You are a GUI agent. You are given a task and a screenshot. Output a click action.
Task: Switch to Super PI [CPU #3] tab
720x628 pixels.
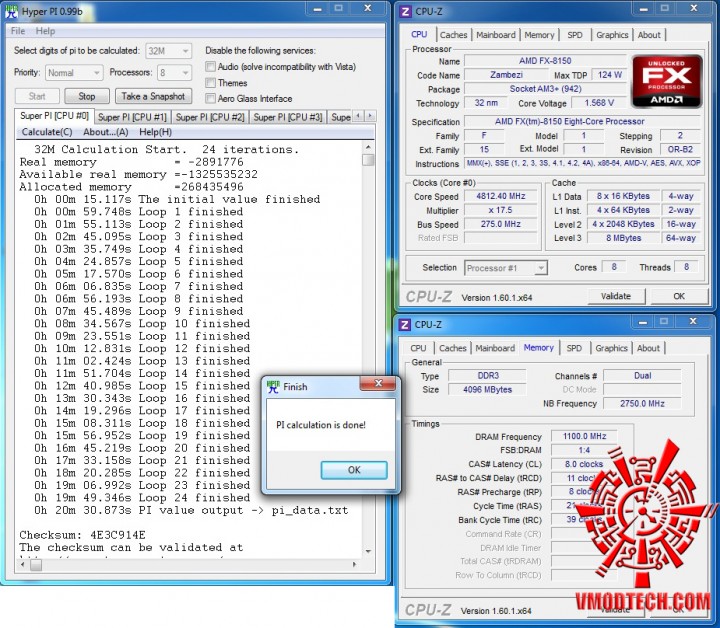pos(288,117)
